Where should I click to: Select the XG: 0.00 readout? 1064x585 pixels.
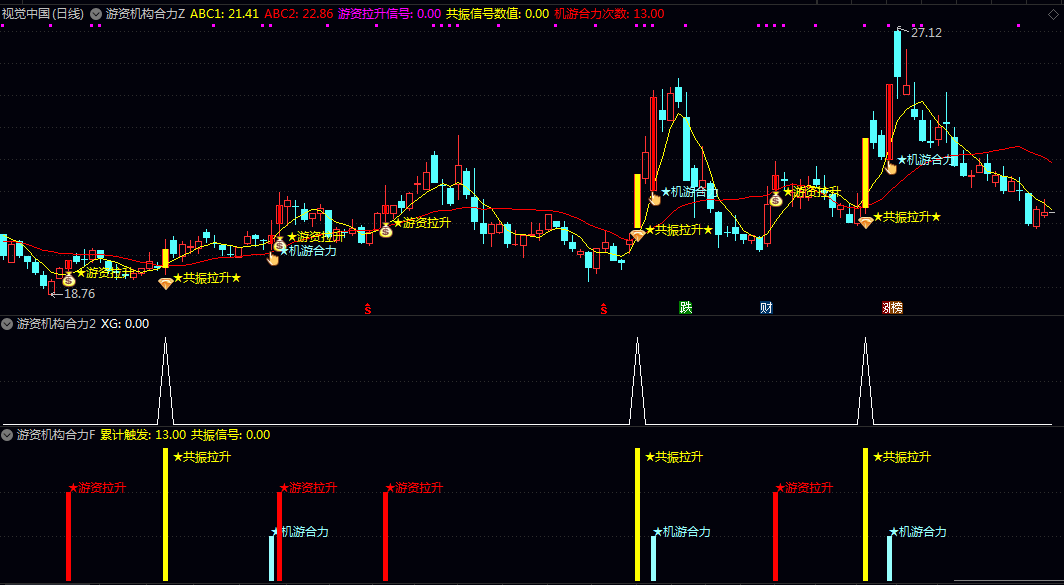pyautogui.click(x=125, y=324)
